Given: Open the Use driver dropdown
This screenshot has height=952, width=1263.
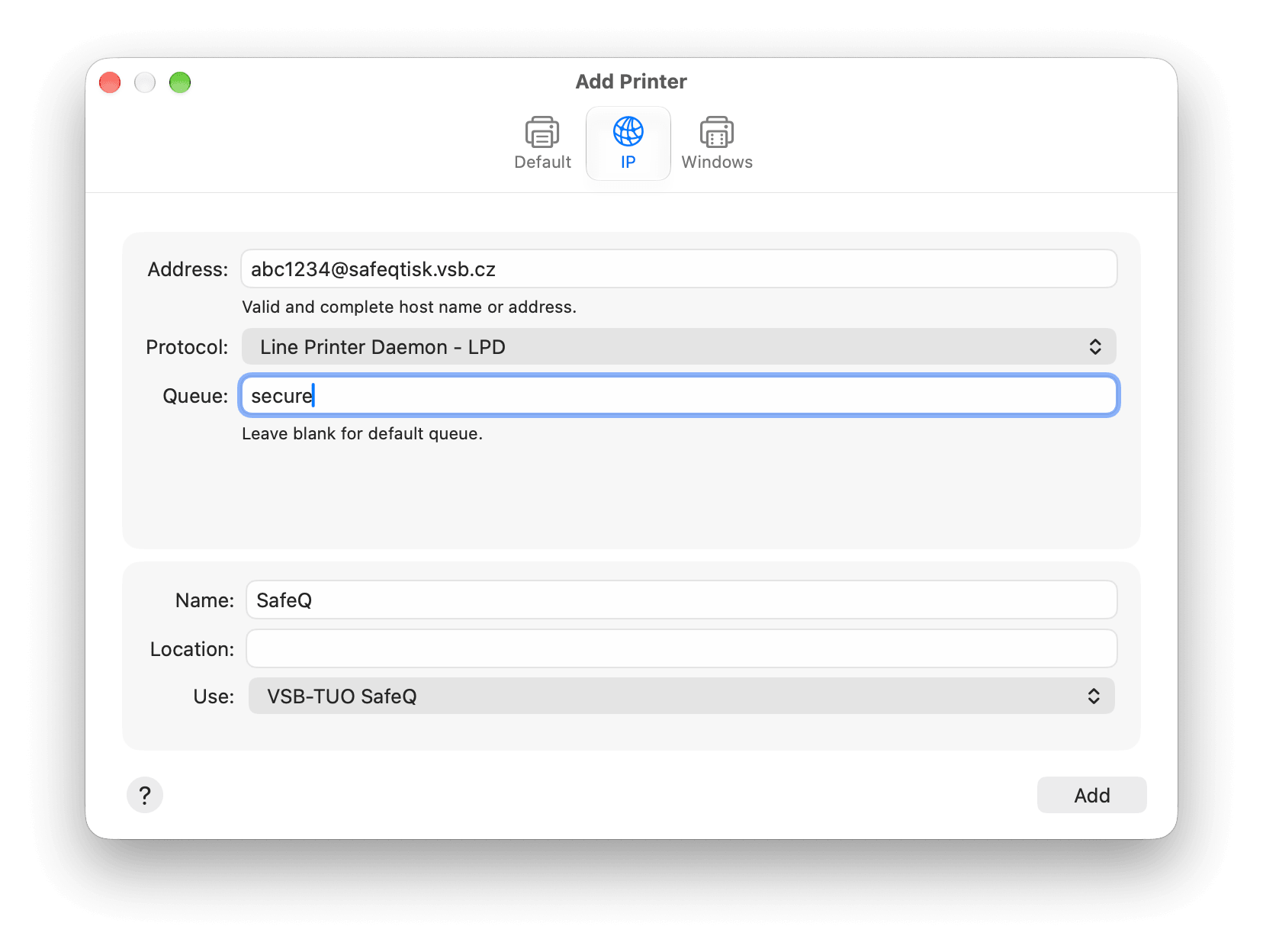Looking at the screenshot, I should [681, 696].
